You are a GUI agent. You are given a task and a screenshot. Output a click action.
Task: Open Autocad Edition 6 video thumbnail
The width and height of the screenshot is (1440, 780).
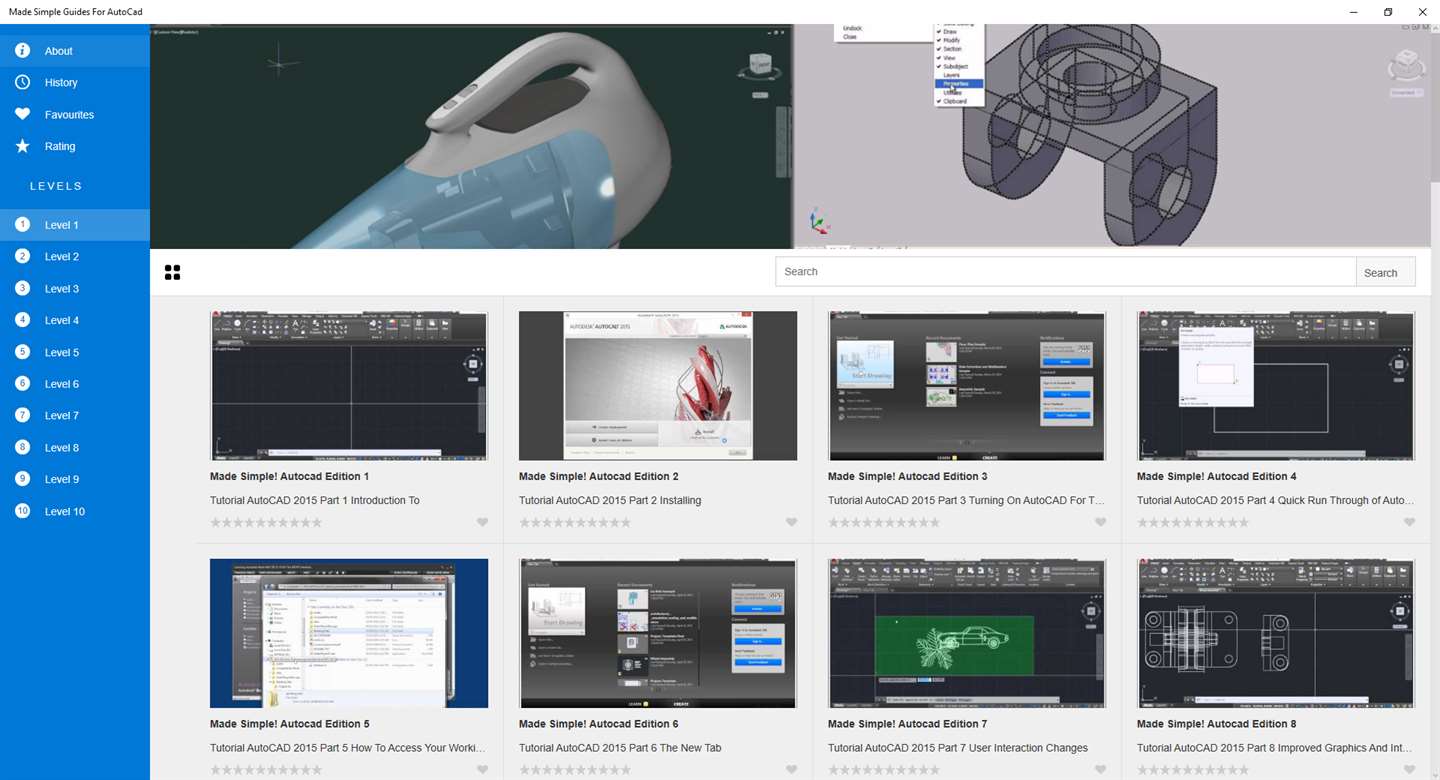tap(658, 633)
